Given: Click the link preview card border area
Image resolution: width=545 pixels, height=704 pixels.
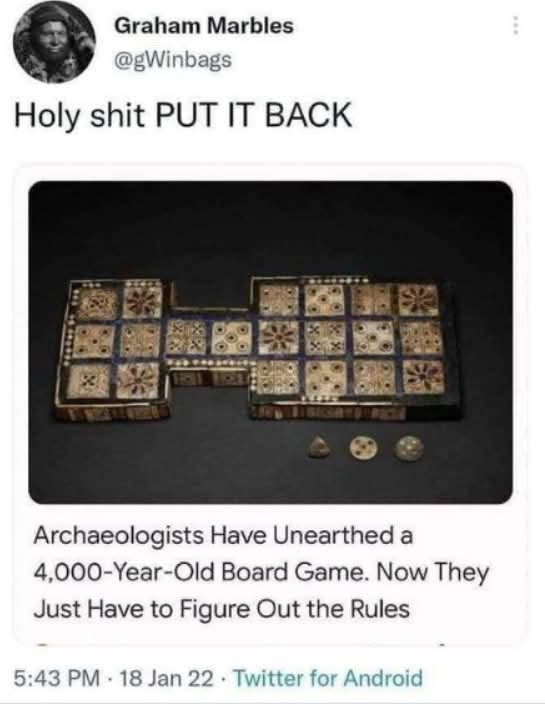Looking at the screenshot, I should pyautogui.click(x=271, y=404).
